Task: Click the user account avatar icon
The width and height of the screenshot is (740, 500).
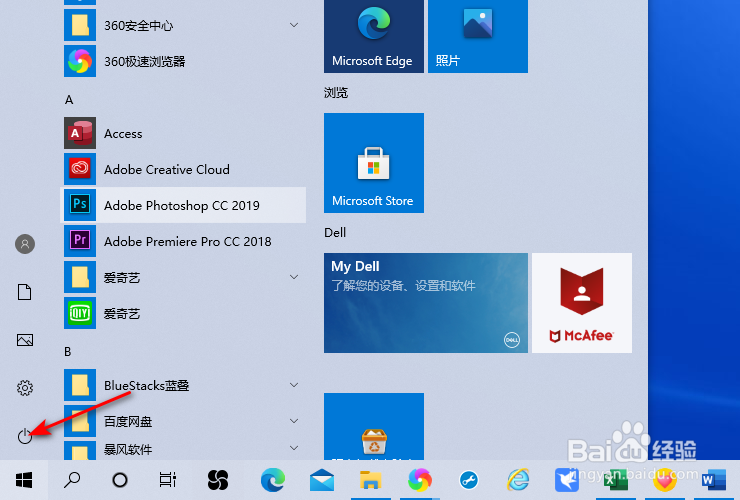Action: (x=25, y=244)
